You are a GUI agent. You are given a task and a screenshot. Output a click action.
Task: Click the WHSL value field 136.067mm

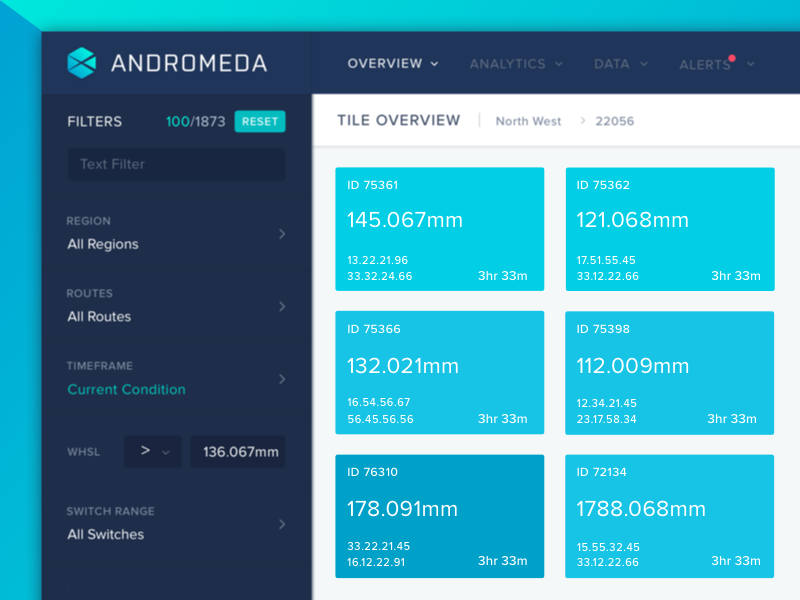[239, 452]
